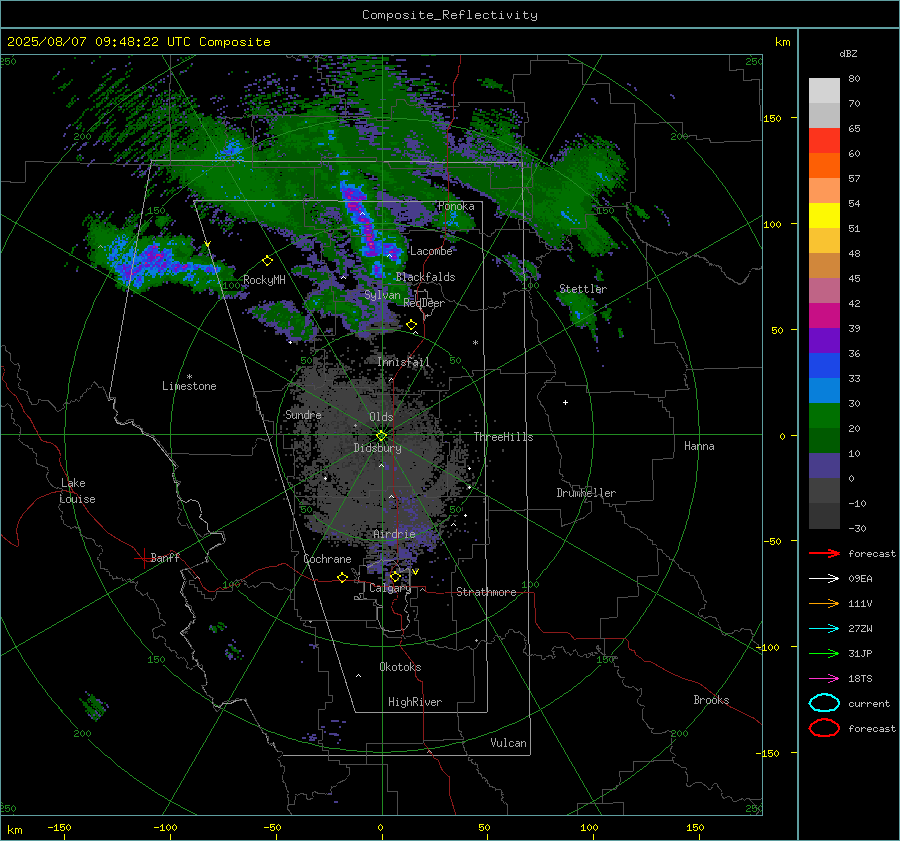
Task: Pick the magenta 39–42 dBZ color swatch
Action: [x=824, y=316]
